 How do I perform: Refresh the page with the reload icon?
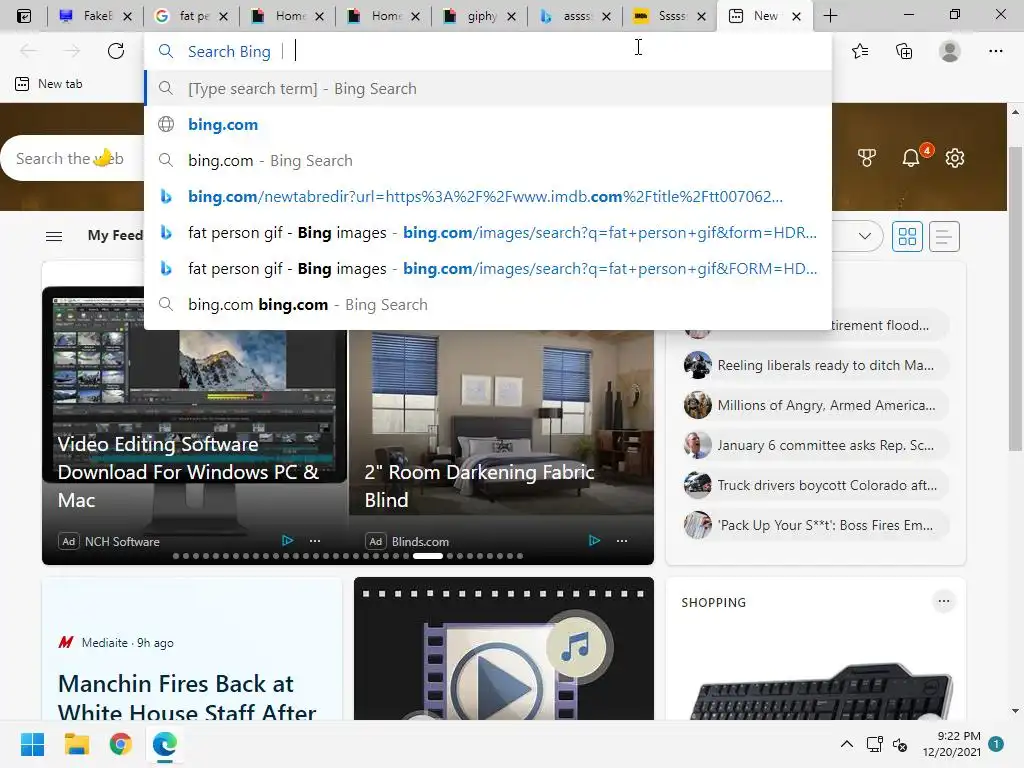pos(116,51)
